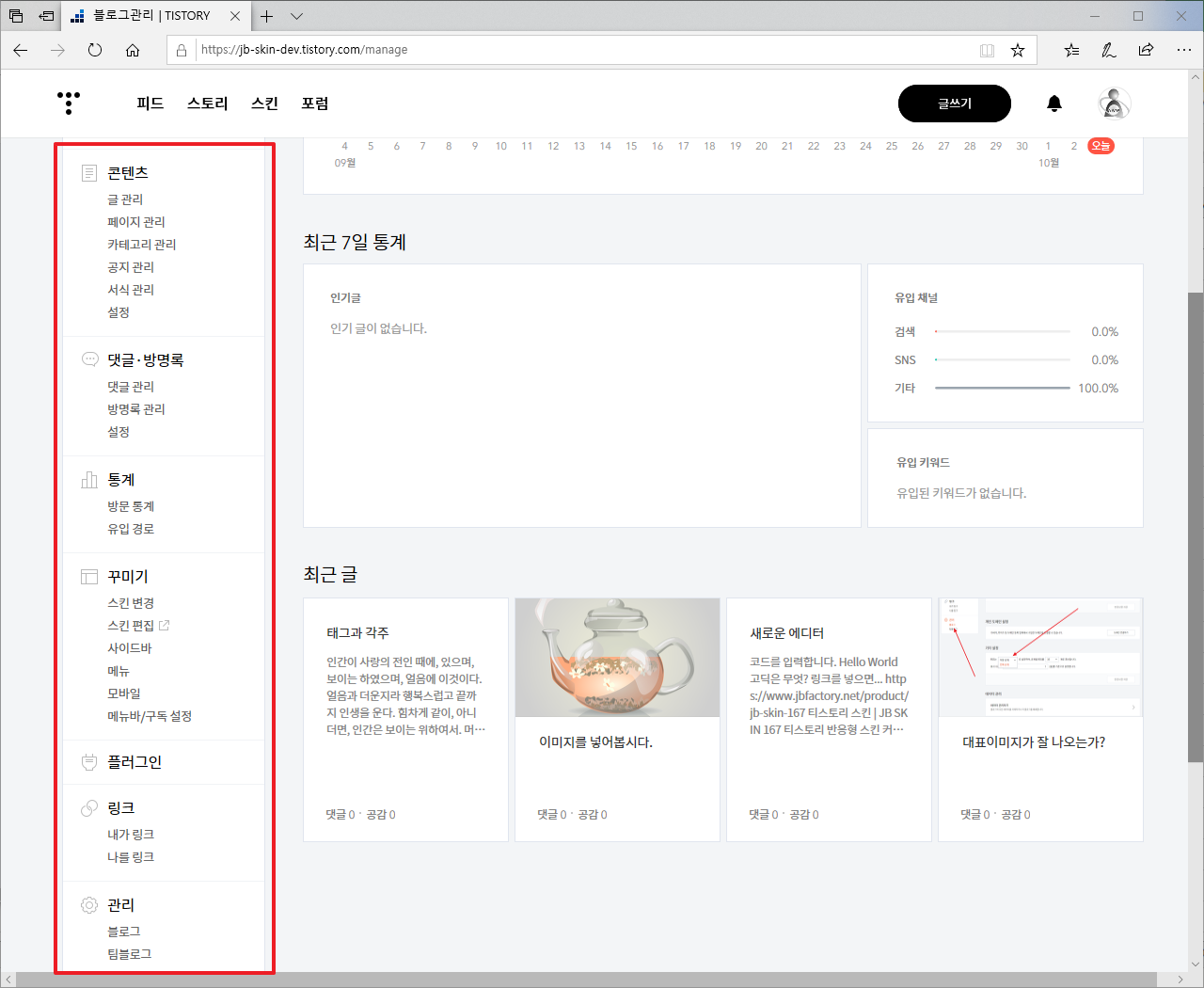The image size is (1204, 988).
Task: Open the user profile avatar
Action: pyautogui.click(x=1115, y=104)
